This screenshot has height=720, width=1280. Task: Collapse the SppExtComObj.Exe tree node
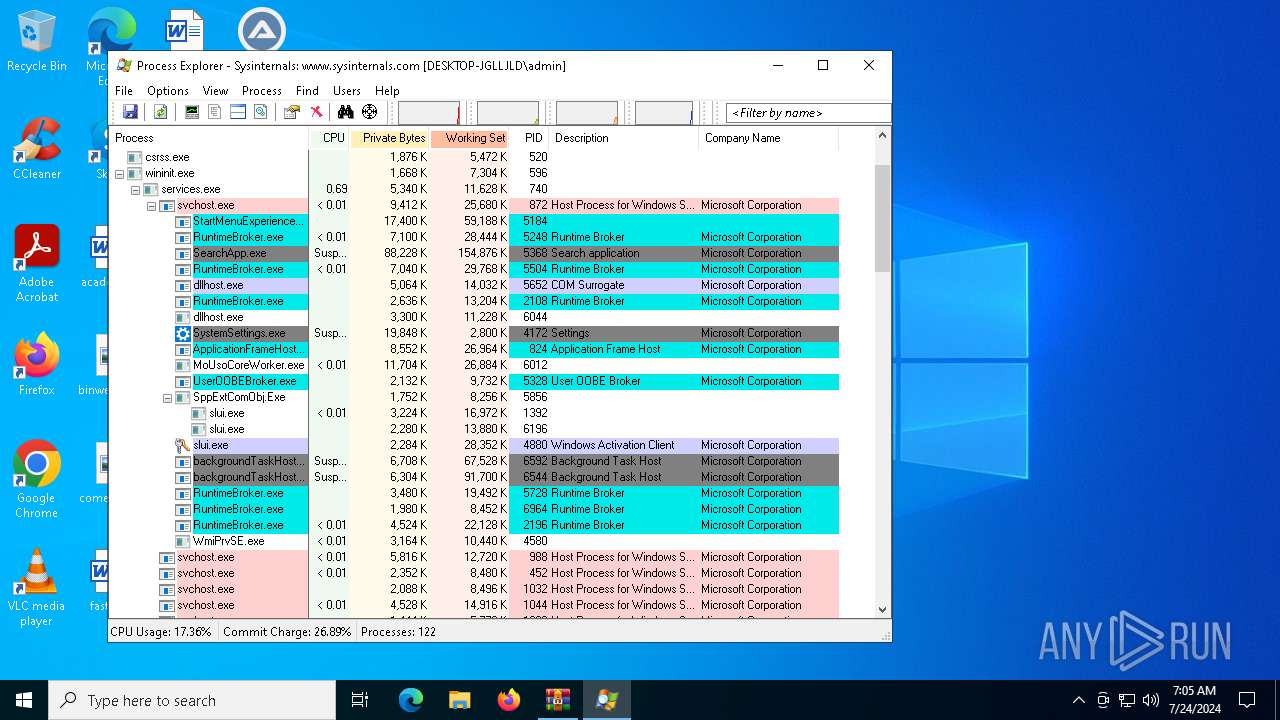pyautogui.click(x=167, y=397)
